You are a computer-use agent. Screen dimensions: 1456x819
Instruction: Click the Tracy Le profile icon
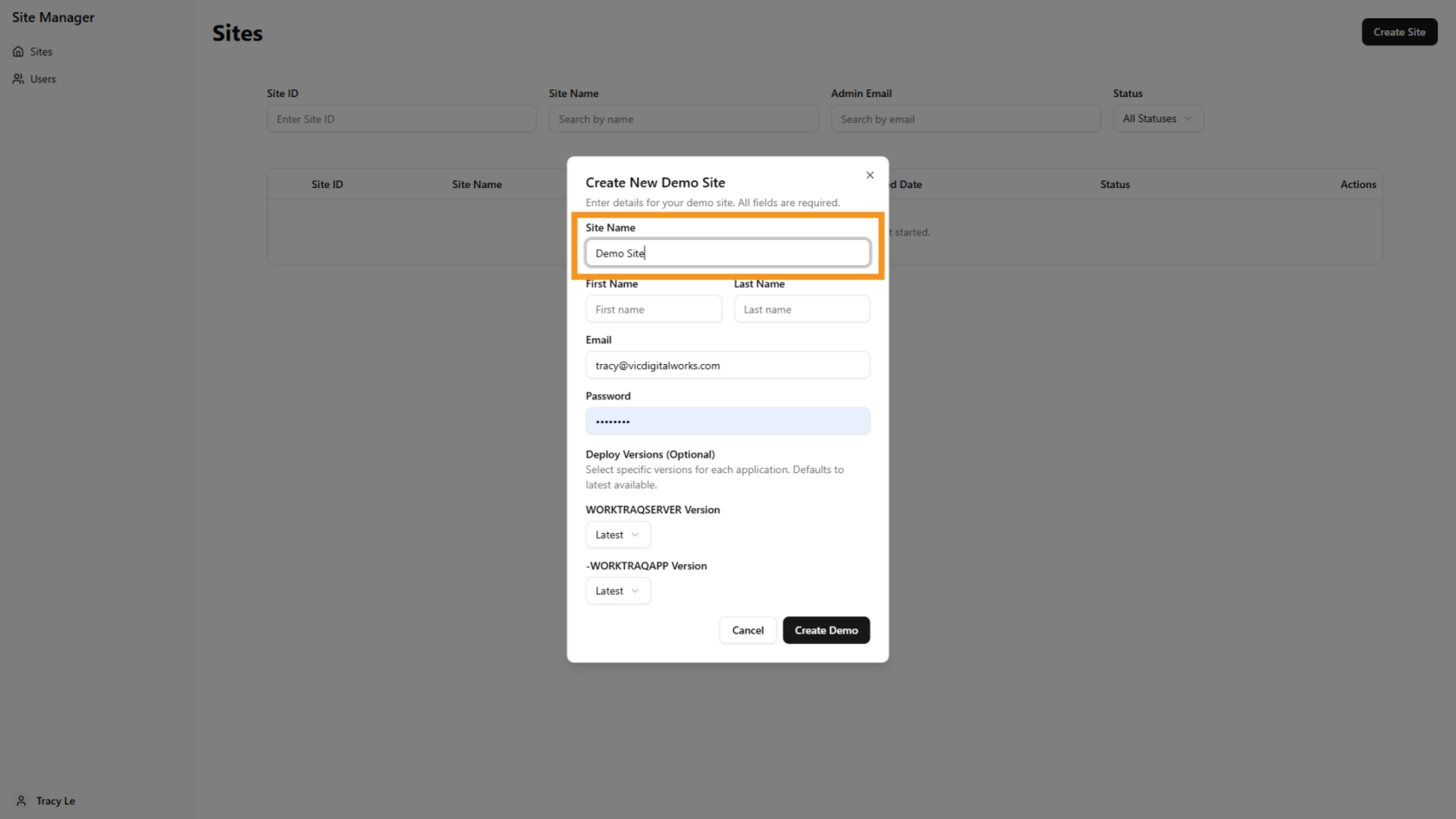pyautogui.click(x=22, y=801)
